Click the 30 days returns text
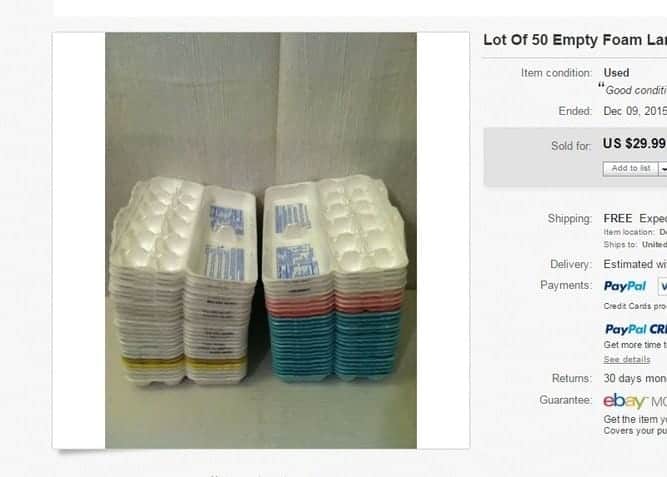This screenshot has width=667, height=477. pos(635,378)
